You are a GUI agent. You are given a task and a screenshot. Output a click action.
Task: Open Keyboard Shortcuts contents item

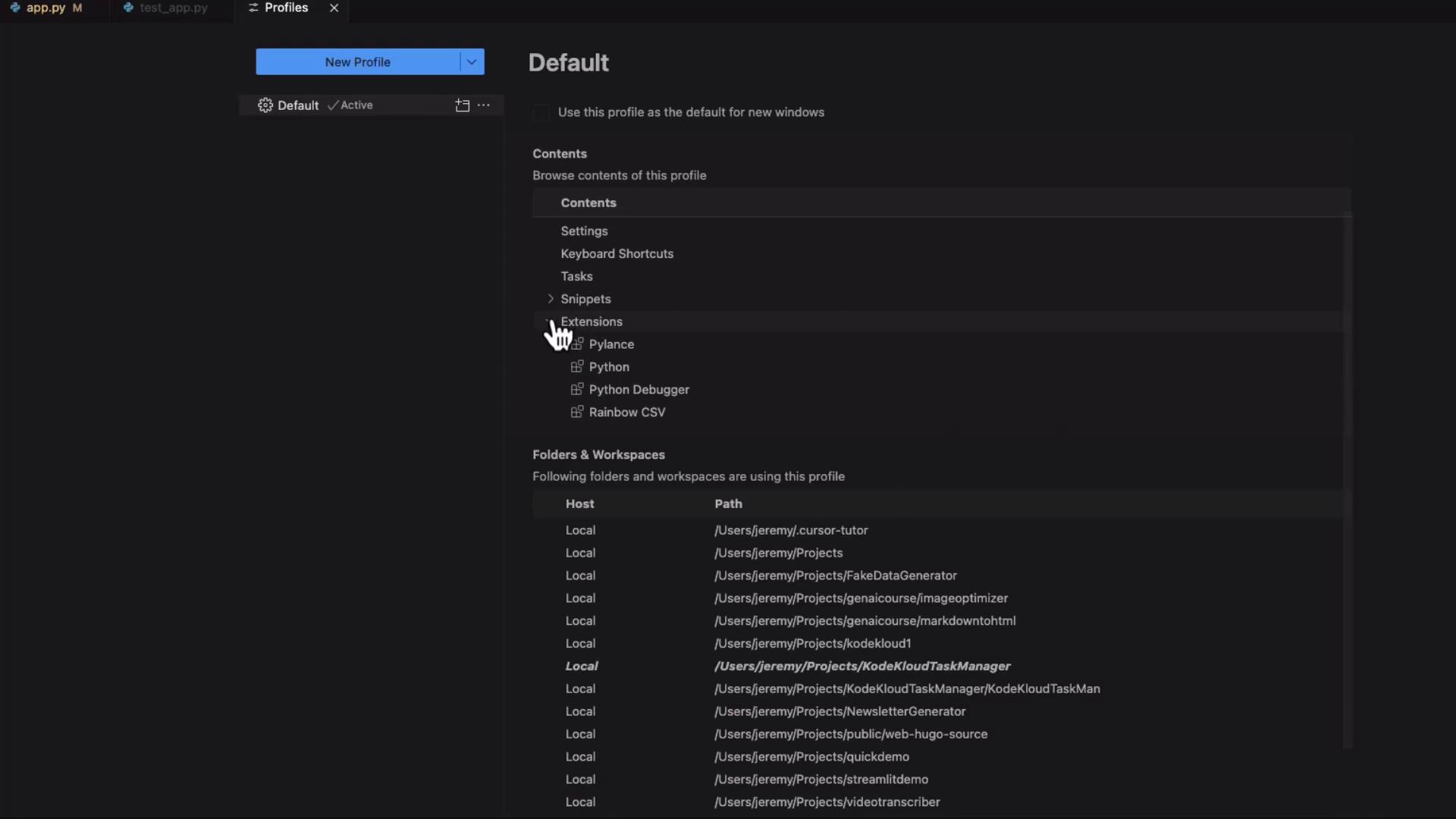pyautogui.click(x=617, y=254)
